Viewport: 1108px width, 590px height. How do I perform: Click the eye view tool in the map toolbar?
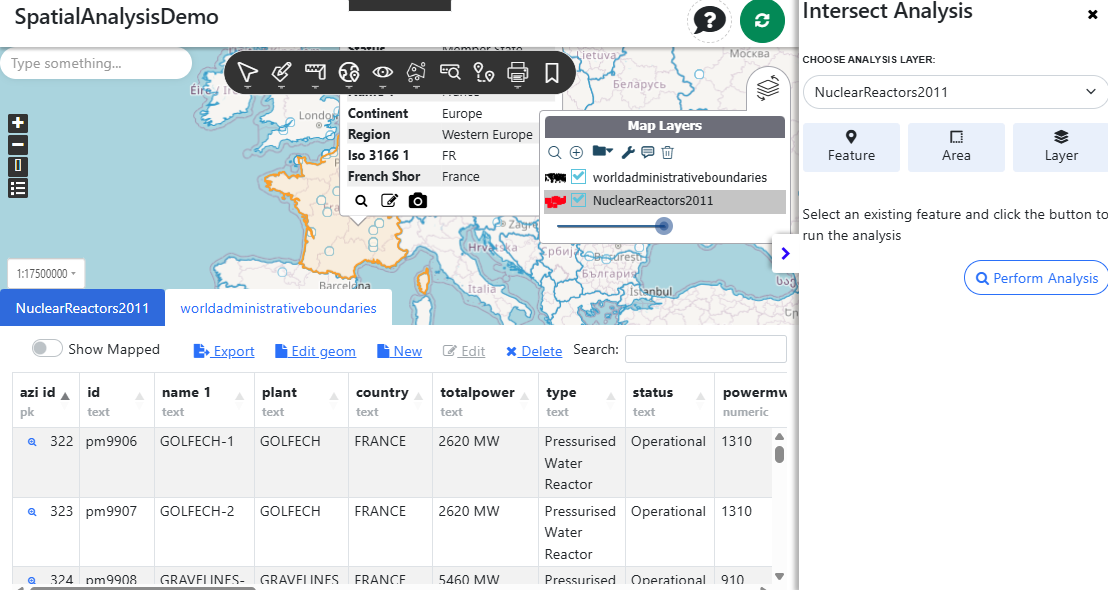point(383,72)
